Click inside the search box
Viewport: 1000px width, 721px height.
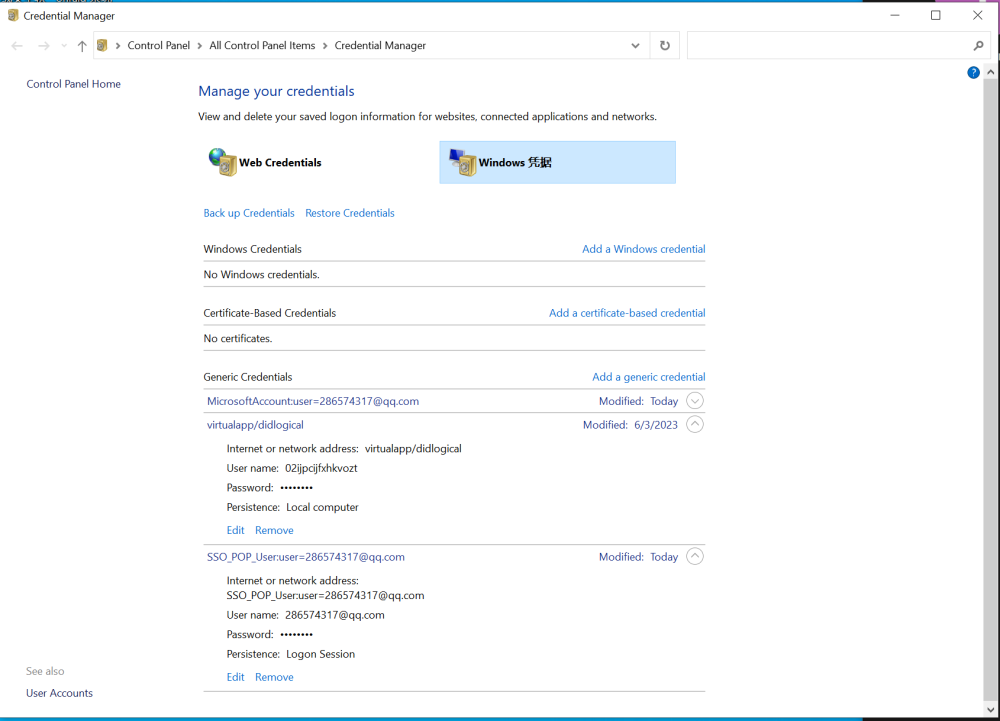(828, 45)
